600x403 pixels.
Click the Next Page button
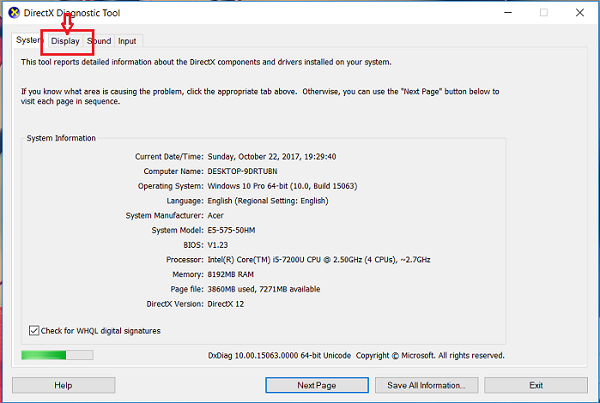click(316, 385)
